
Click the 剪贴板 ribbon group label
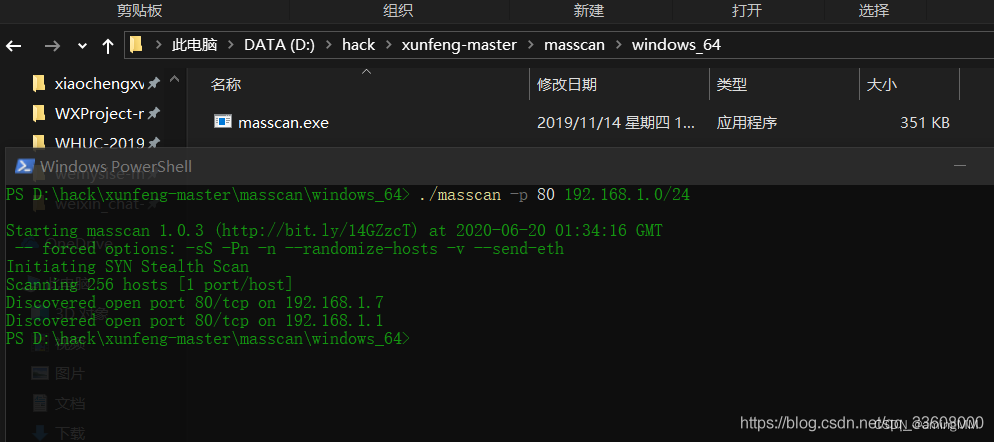coord(139,10)
